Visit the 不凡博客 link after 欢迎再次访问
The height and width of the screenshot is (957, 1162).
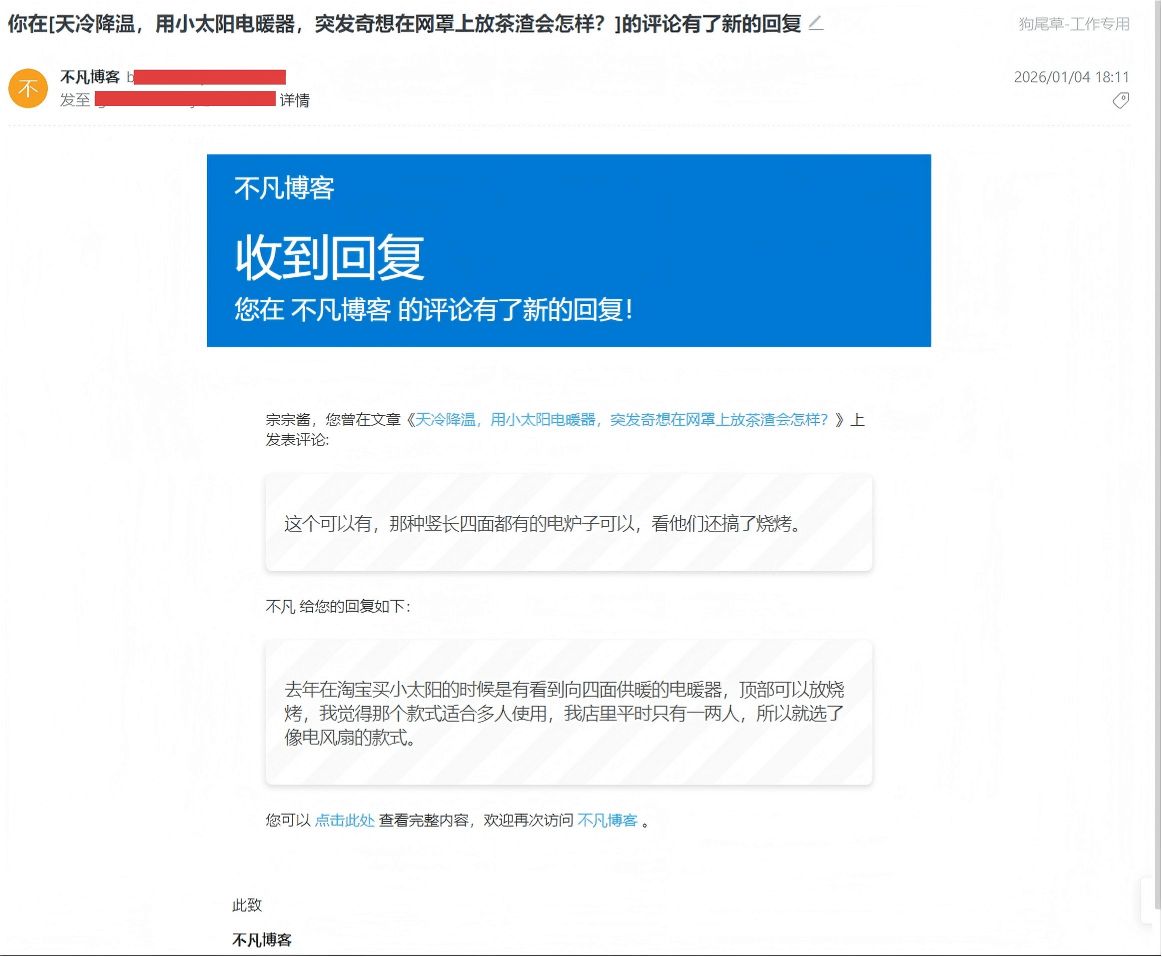coord(607,820)
